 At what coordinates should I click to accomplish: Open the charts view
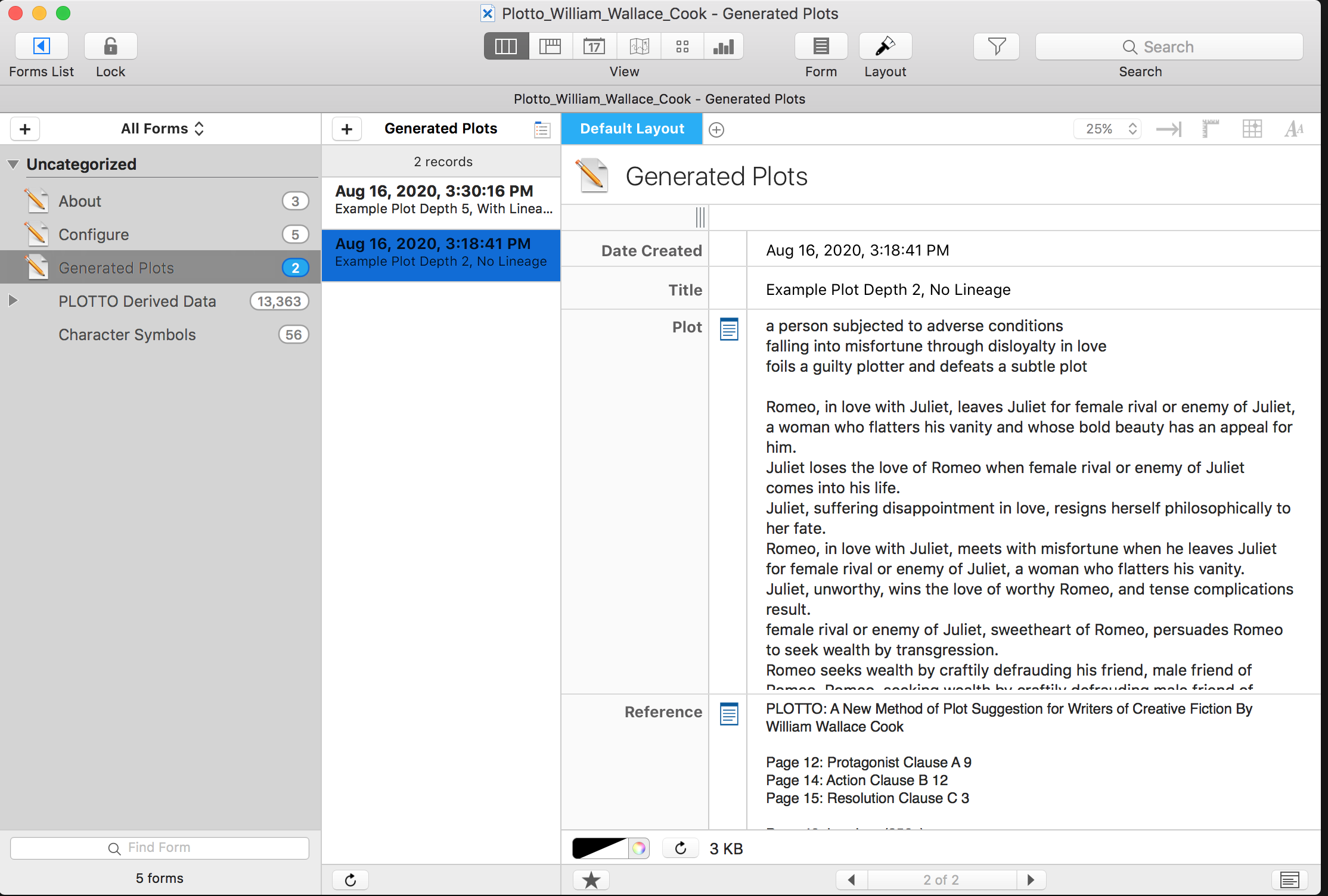724,46
